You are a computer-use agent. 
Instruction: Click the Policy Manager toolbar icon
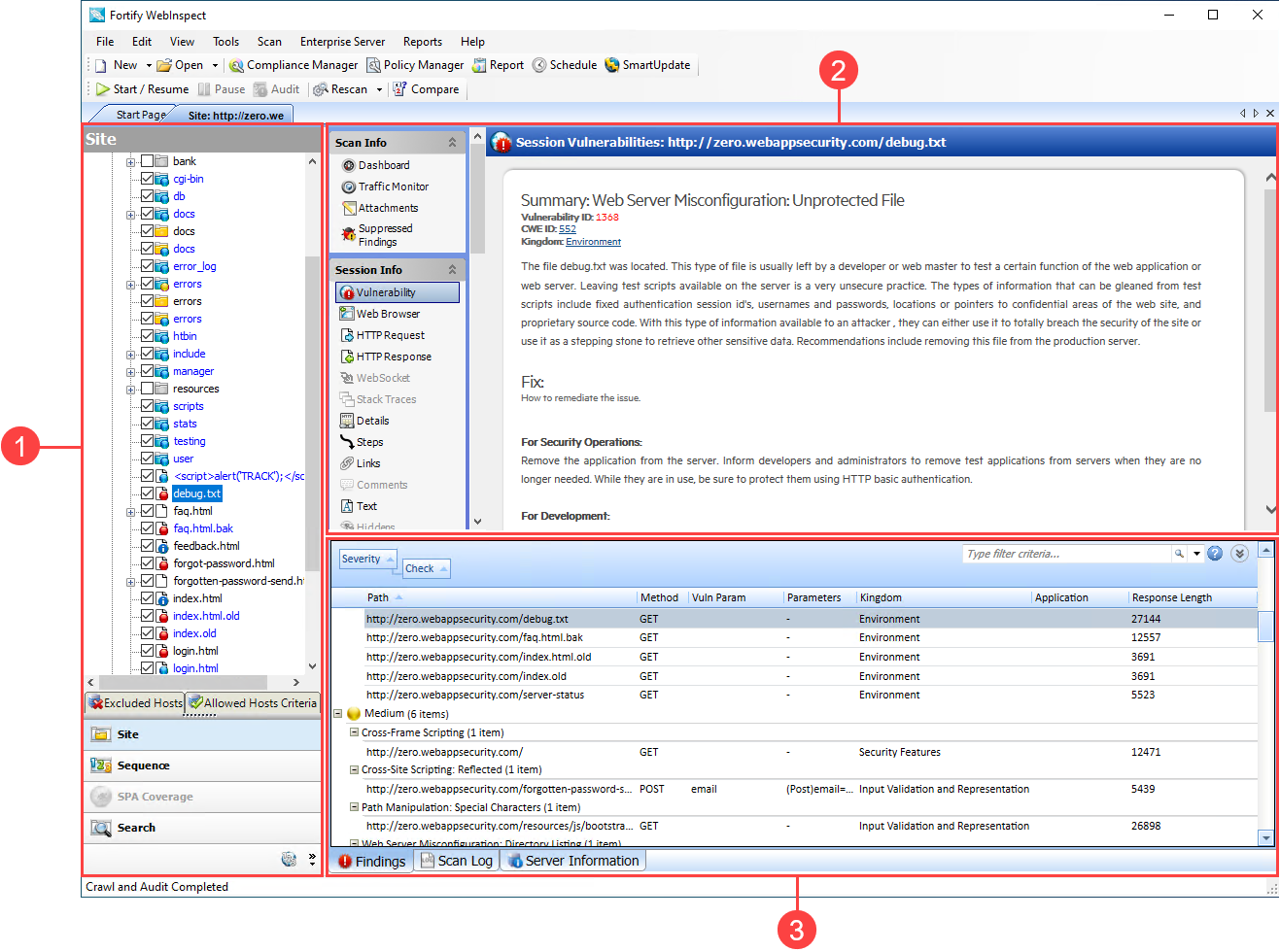coord(373,65)
